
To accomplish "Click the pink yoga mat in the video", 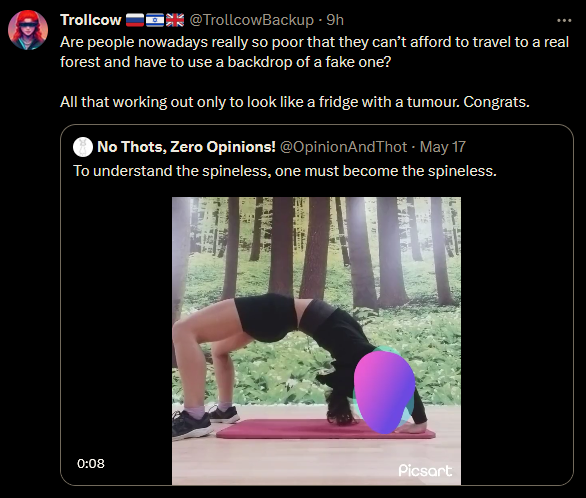I will tap(326, 429).
